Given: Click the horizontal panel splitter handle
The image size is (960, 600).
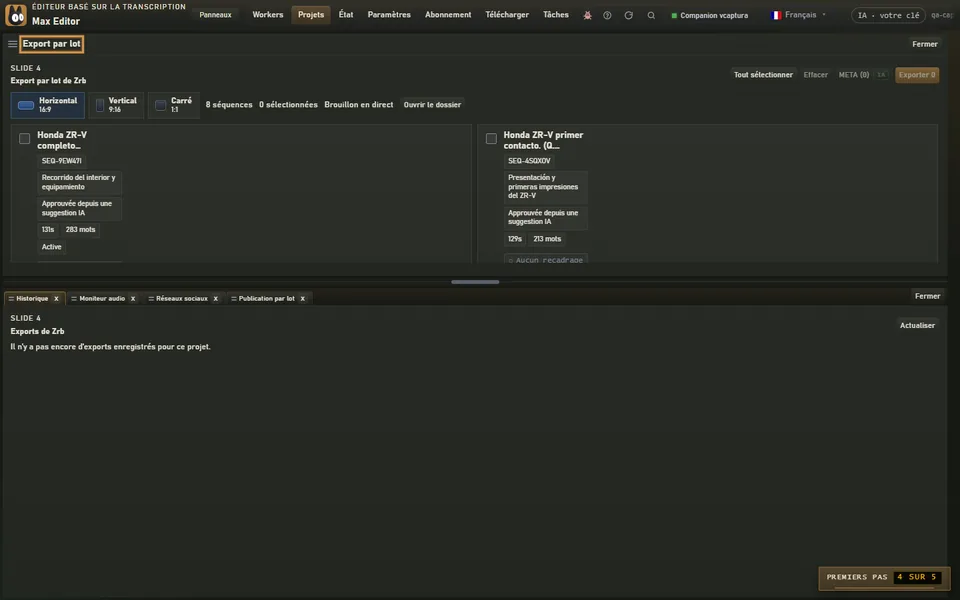Looking at the screenshot, I should click(x=475, y=282).
